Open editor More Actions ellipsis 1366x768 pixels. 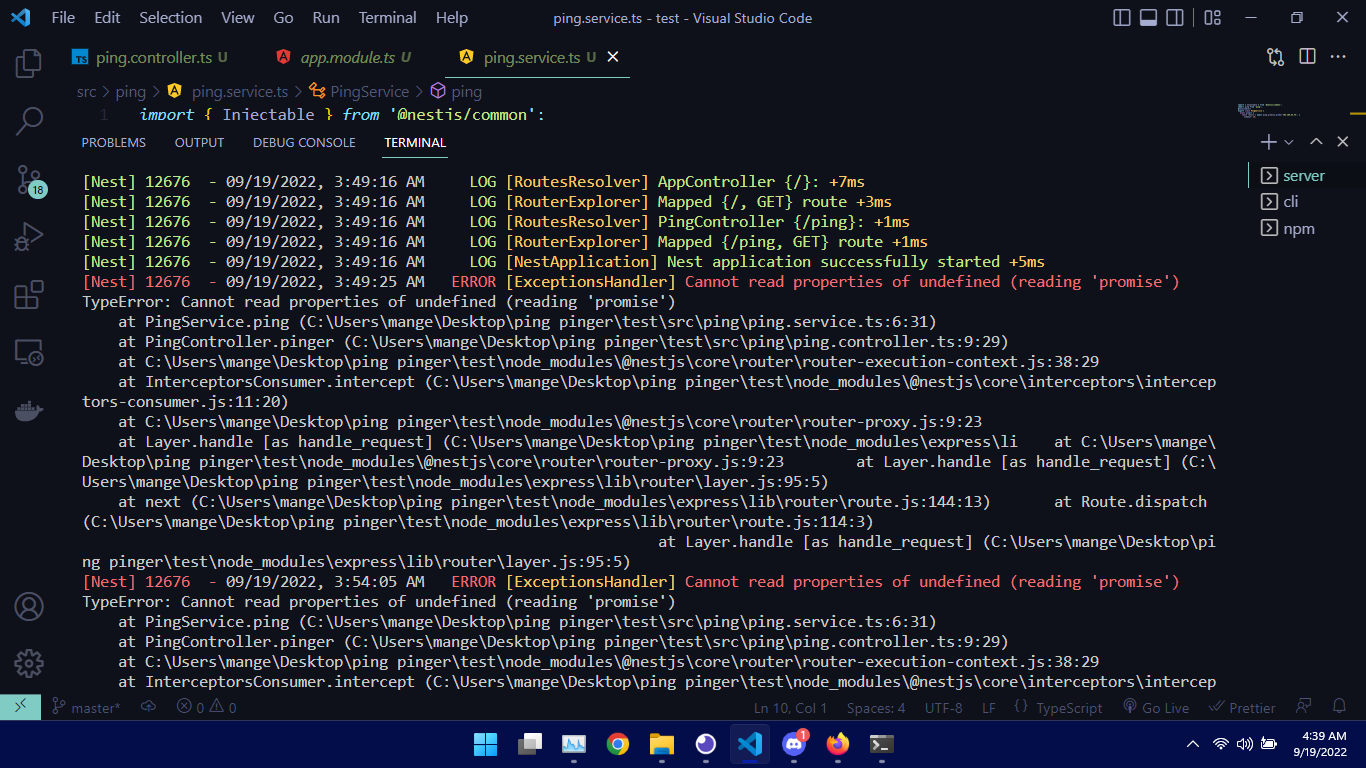1338,57
